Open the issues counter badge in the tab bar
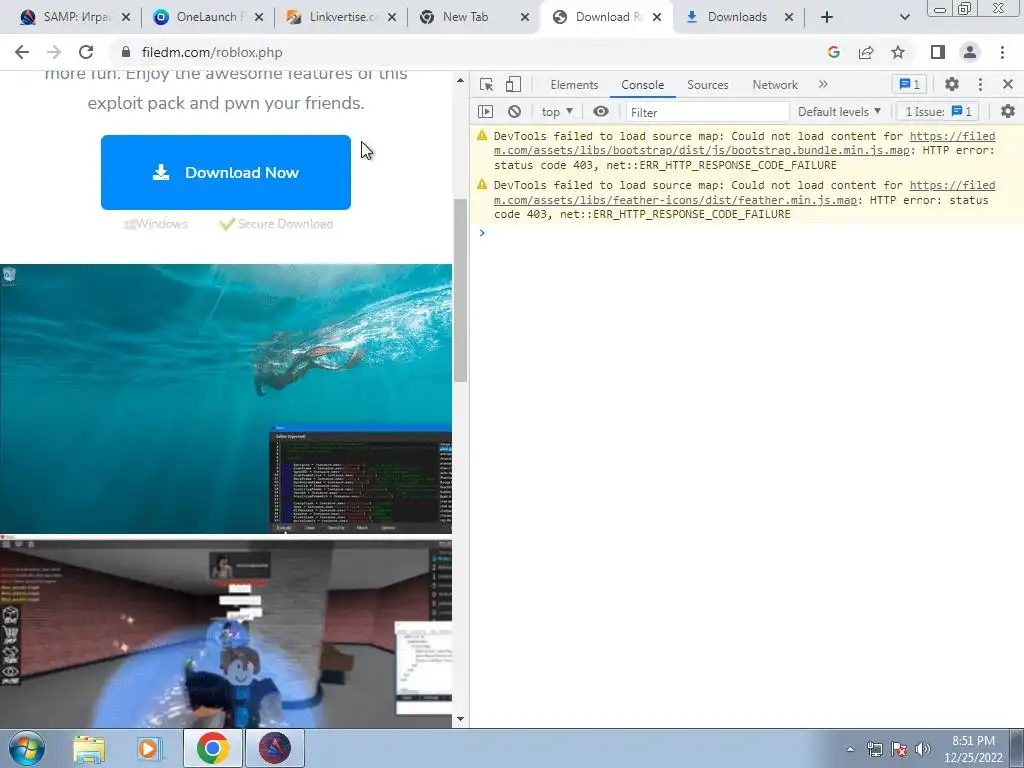 (x=909, y=84)
